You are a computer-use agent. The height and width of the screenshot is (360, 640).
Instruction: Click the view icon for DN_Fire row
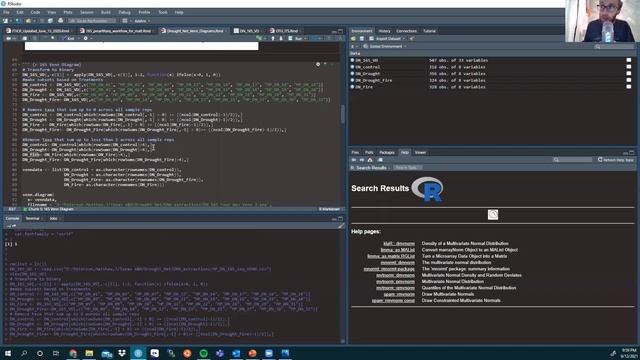pyautogui.click(x=629, y=87)
